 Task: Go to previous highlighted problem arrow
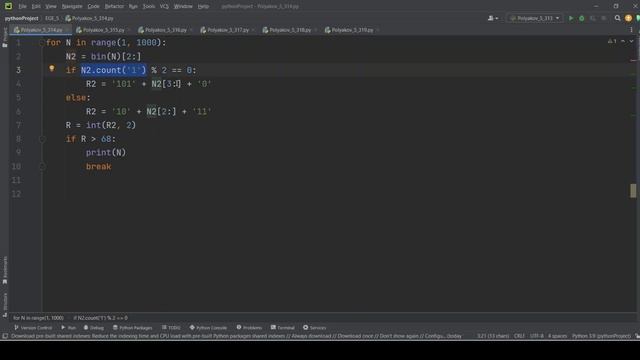(x=623, y=41)
